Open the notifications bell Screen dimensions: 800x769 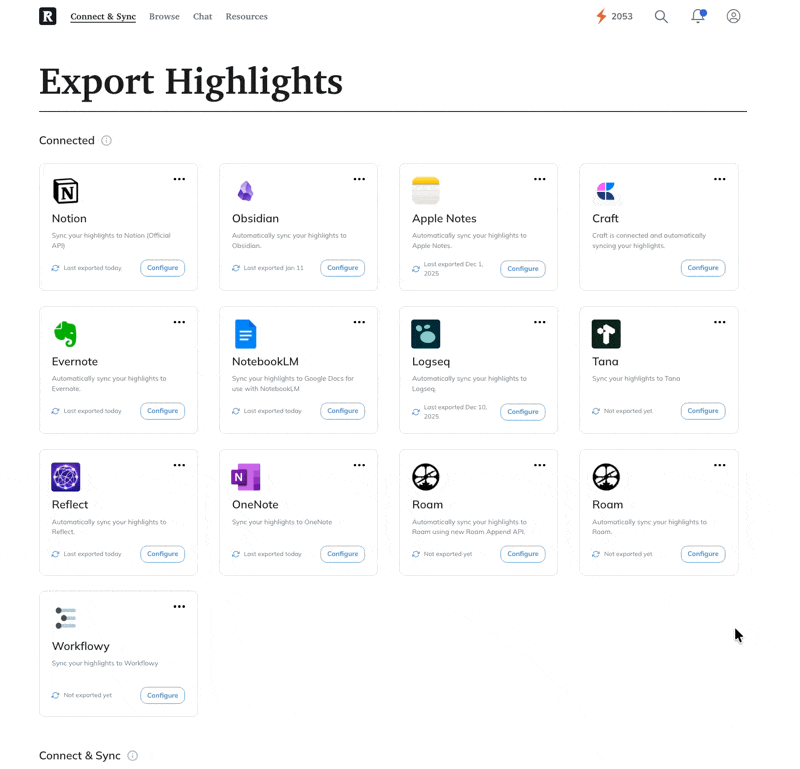click(x=698, y=16)
